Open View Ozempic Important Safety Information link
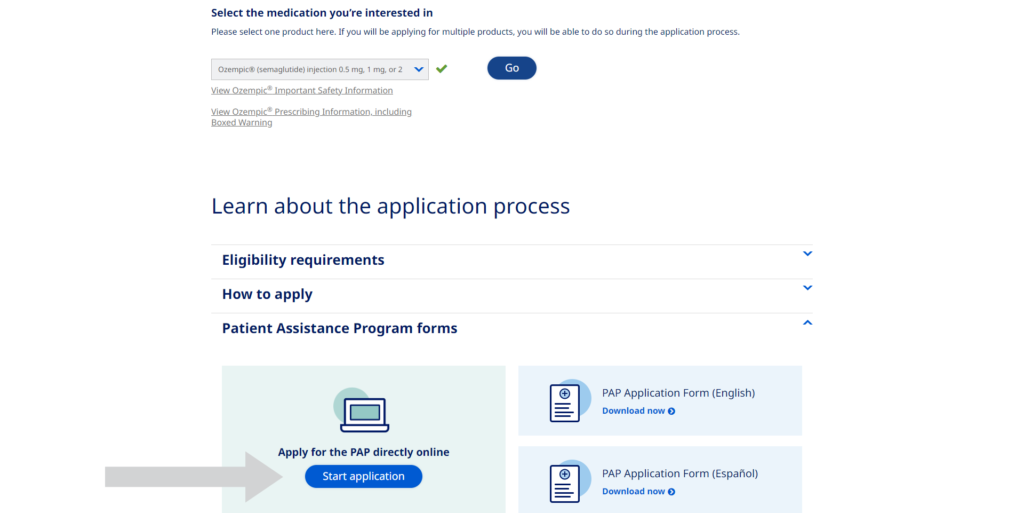The height and width of the screenshot is (513, 1024). [302, 90]
